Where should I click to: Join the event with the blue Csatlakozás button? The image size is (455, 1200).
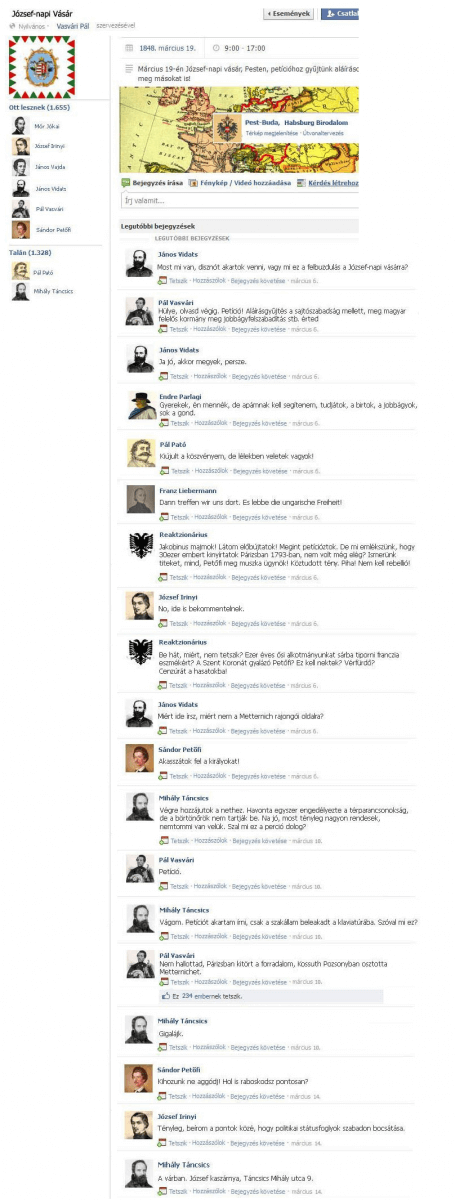point(338,14)
